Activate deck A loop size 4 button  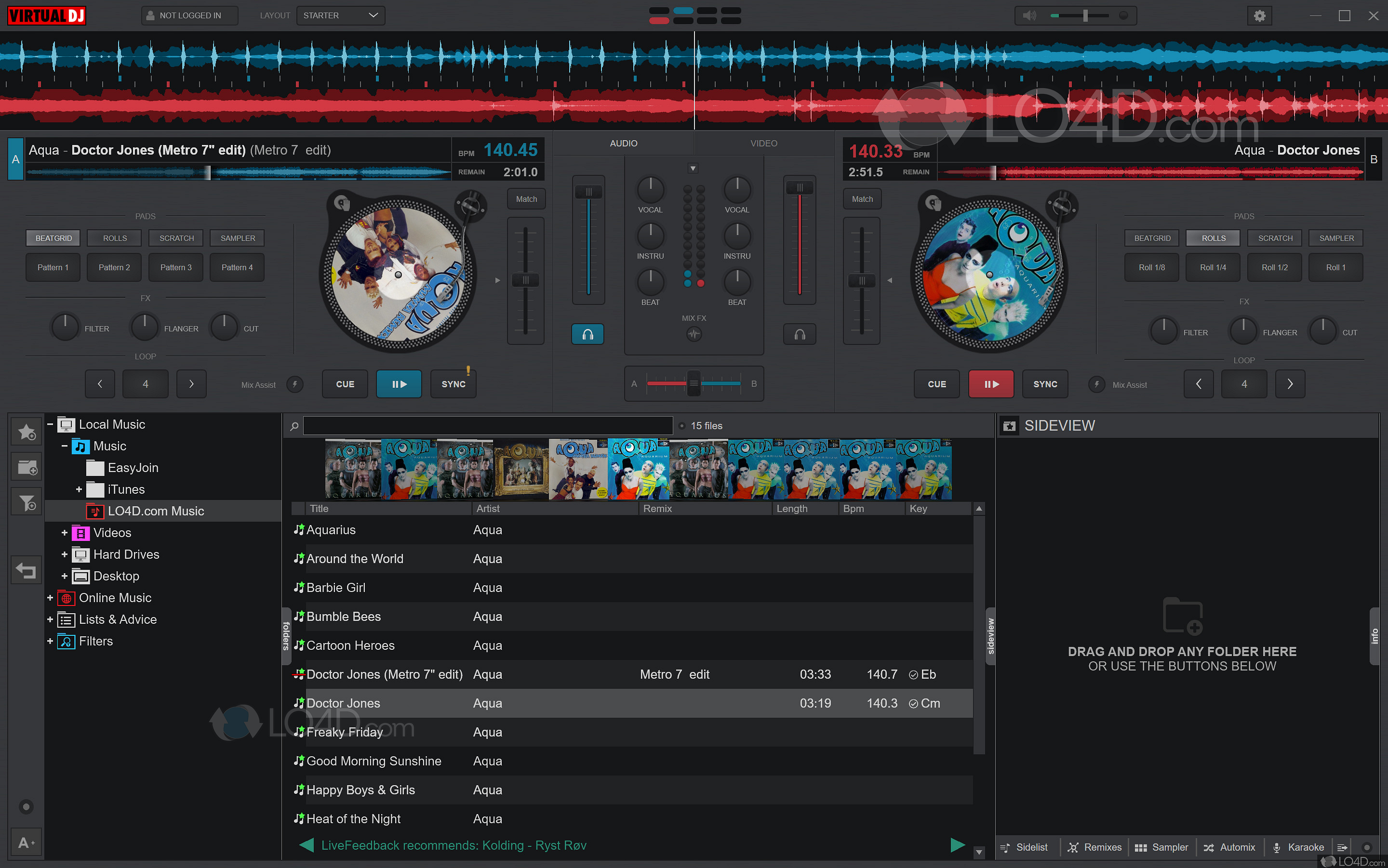click(145, 384)
